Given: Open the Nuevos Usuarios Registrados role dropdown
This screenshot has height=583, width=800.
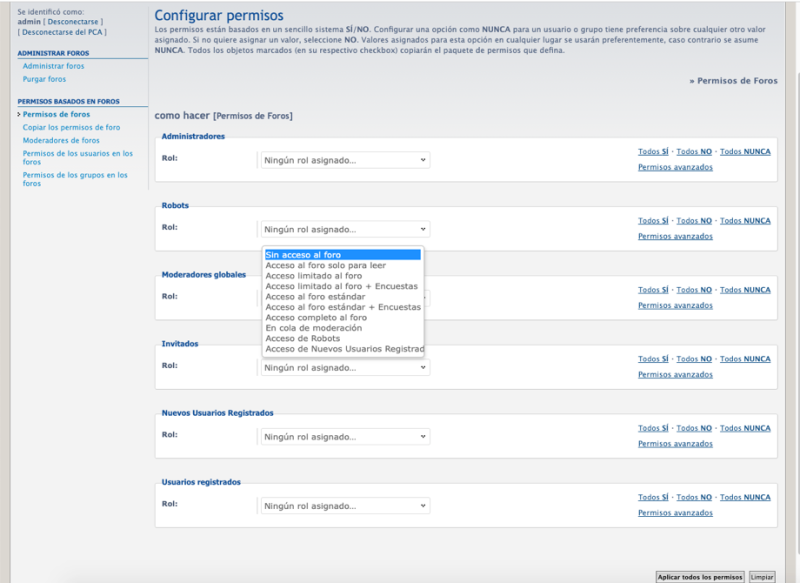Looking at the screenshot, I should pyautogui.click(x=344, y=437).
